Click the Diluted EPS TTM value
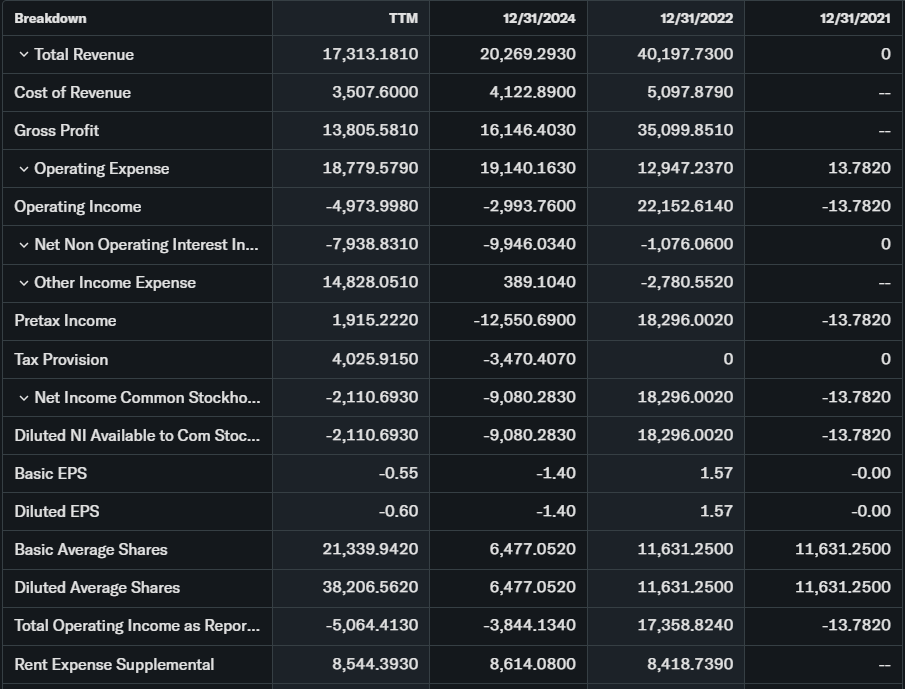905x689 pixels. coord(399,512)
